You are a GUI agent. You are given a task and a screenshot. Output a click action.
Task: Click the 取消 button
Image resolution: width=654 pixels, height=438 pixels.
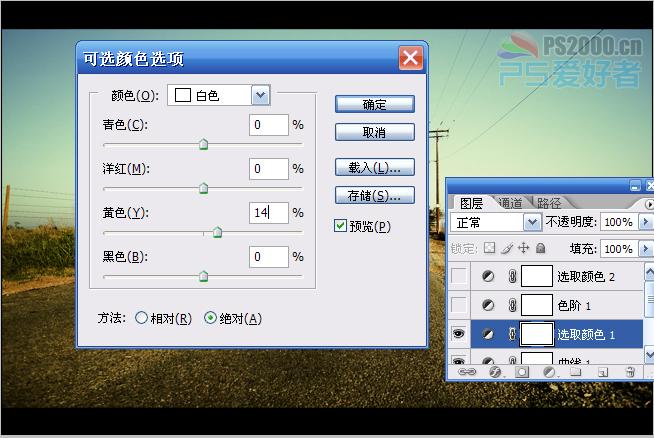(375, 132)
